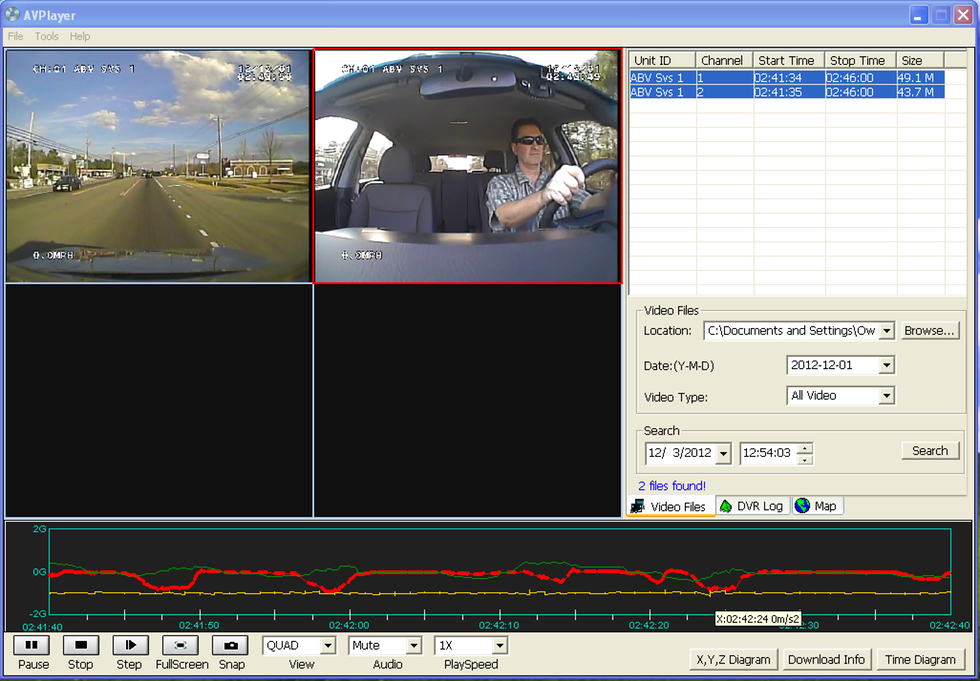Step forward one frame

click(130, 646)
